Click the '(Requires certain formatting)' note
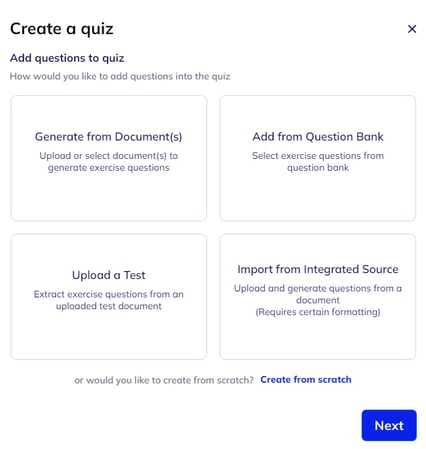The height and width of the screenshot is (449, 426). 318,312
